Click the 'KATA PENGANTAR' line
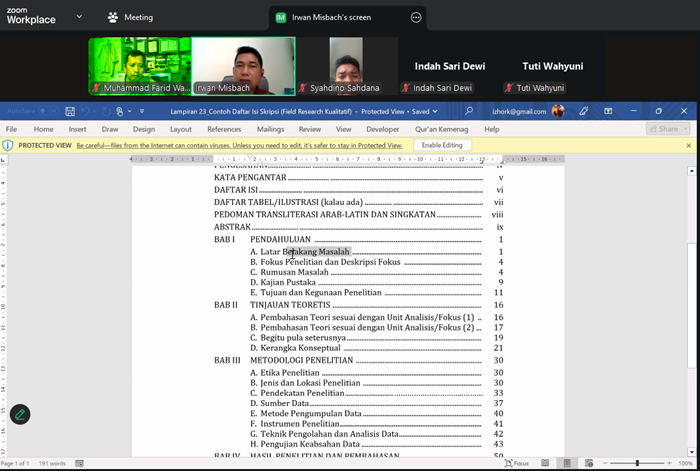 click(359, 178)
